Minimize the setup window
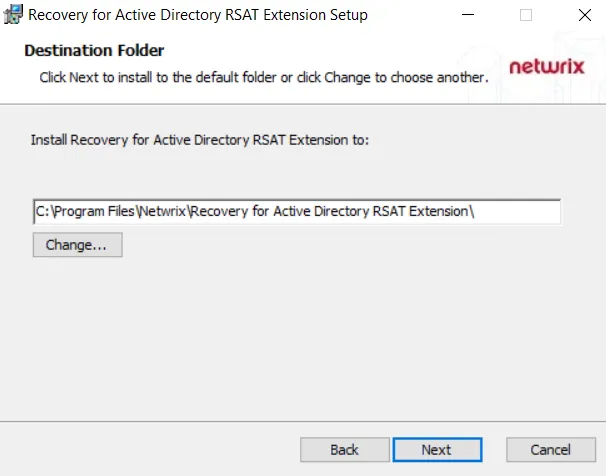This screenshot has width=606, height=476. 468,15
